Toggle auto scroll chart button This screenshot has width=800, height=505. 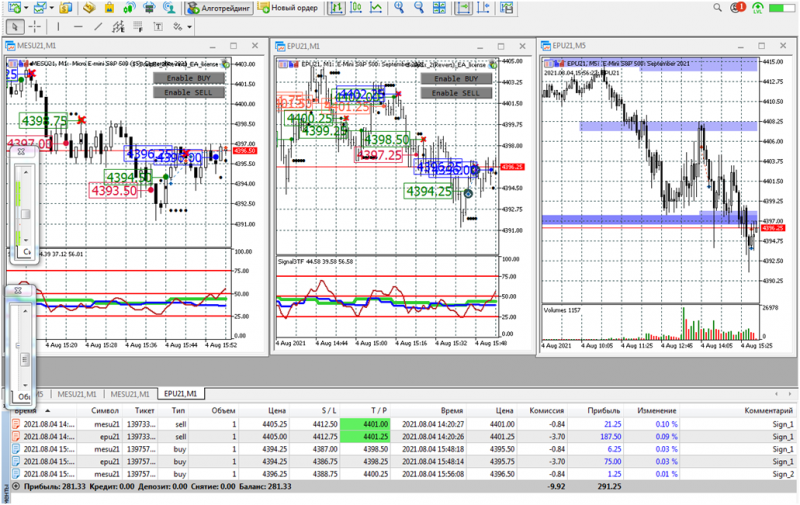coord(463,8)
